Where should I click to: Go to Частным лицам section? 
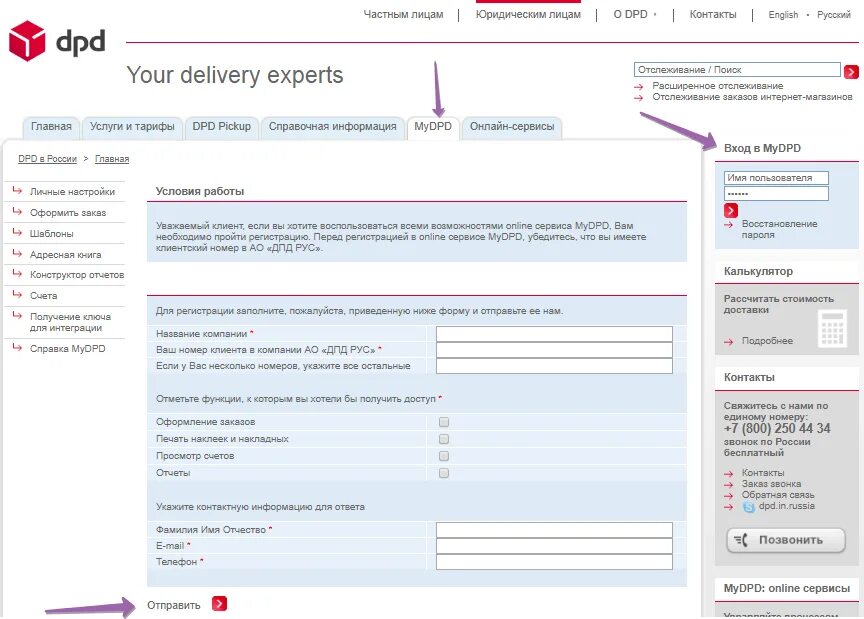(403, 14)
